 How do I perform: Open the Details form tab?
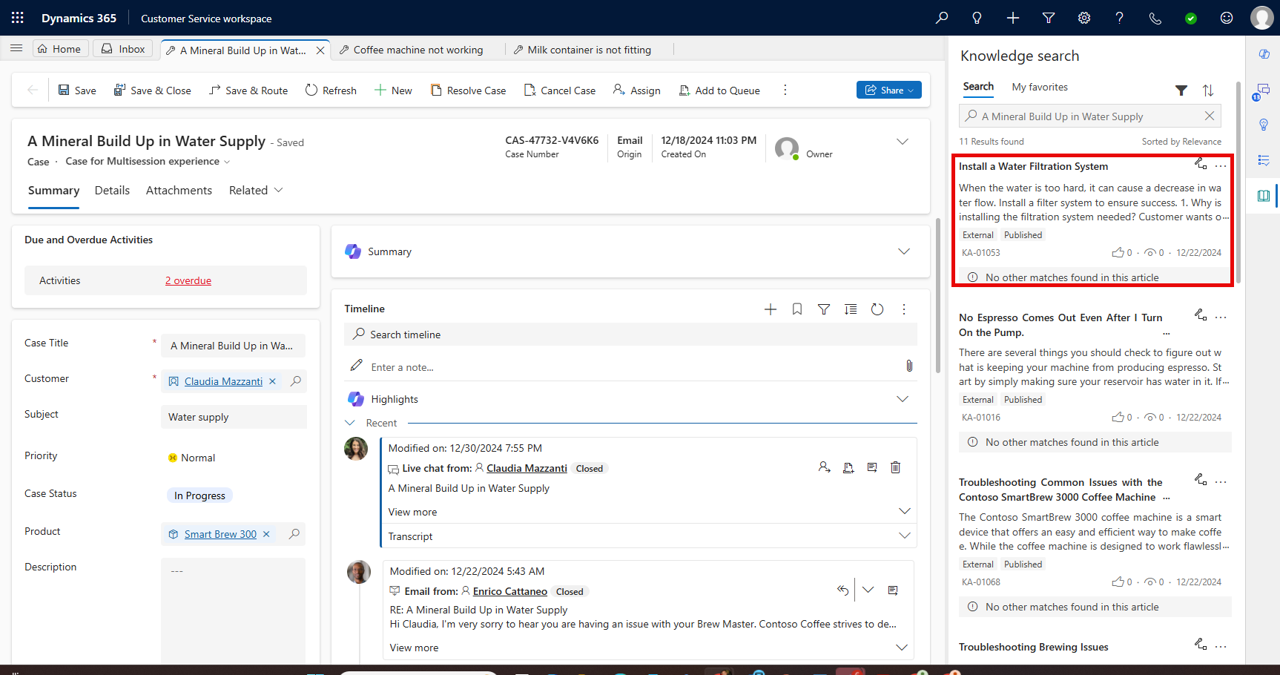[112, 190]
